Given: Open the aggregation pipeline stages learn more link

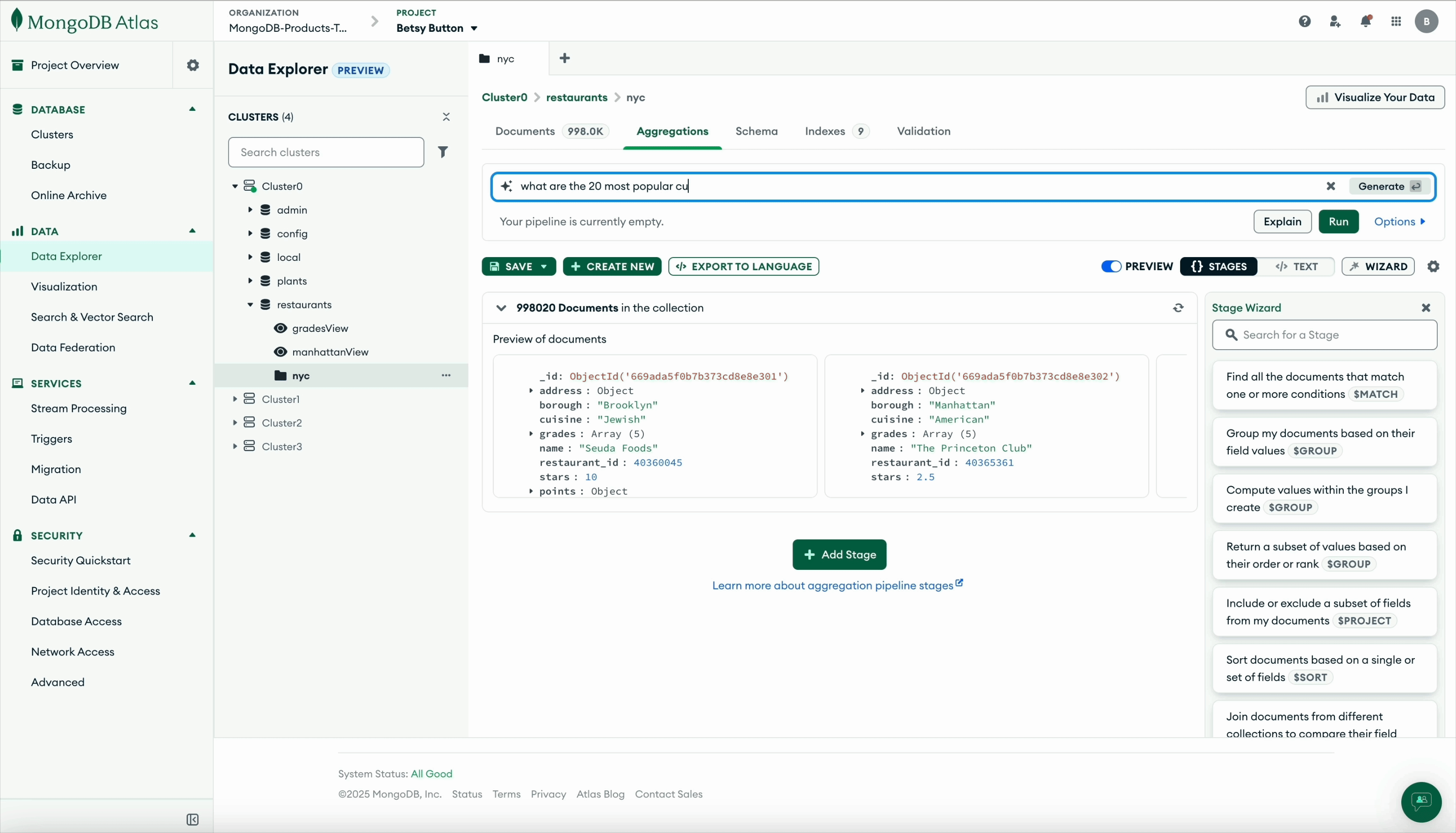Looking at the screenshot, I should 831,585.
